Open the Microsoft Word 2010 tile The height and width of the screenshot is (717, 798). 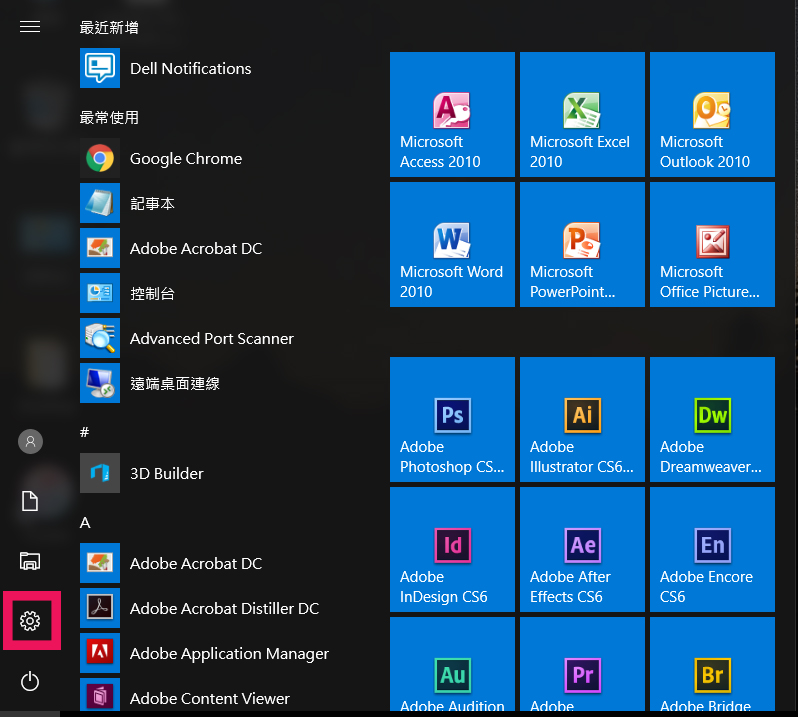click(452, 245)
